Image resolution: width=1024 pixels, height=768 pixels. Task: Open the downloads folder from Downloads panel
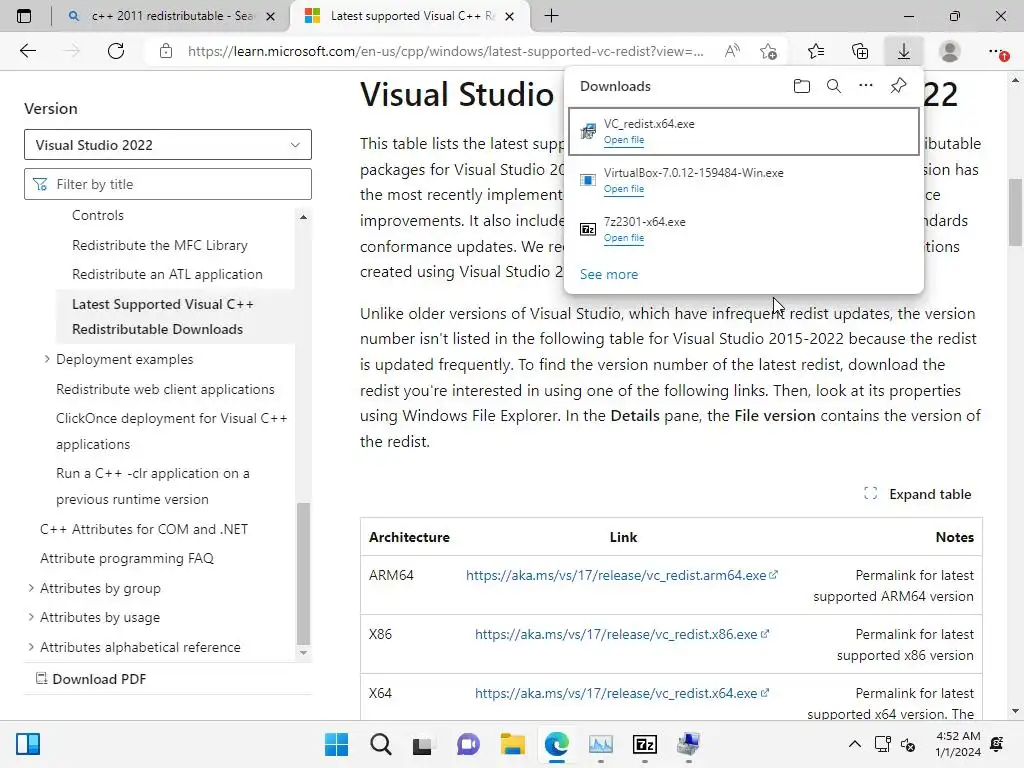pyautogui.click(x=802, y=86)
